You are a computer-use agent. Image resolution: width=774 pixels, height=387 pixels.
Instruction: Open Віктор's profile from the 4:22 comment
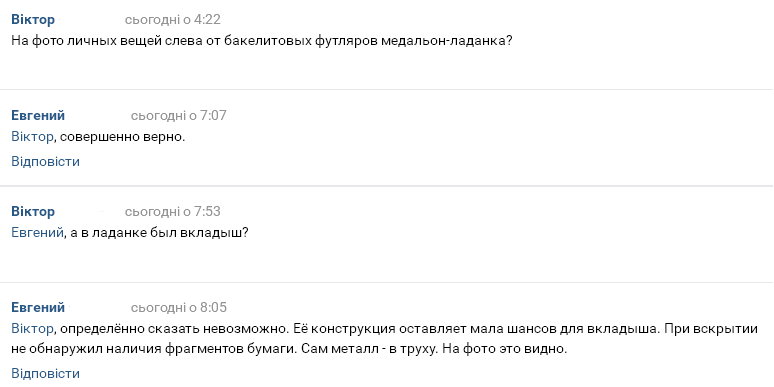pos(33,20)
